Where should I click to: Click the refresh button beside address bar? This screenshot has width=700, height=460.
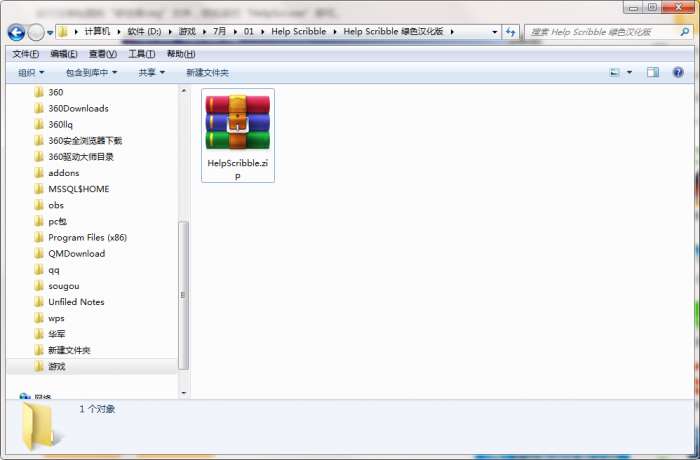tap(510, 32)
